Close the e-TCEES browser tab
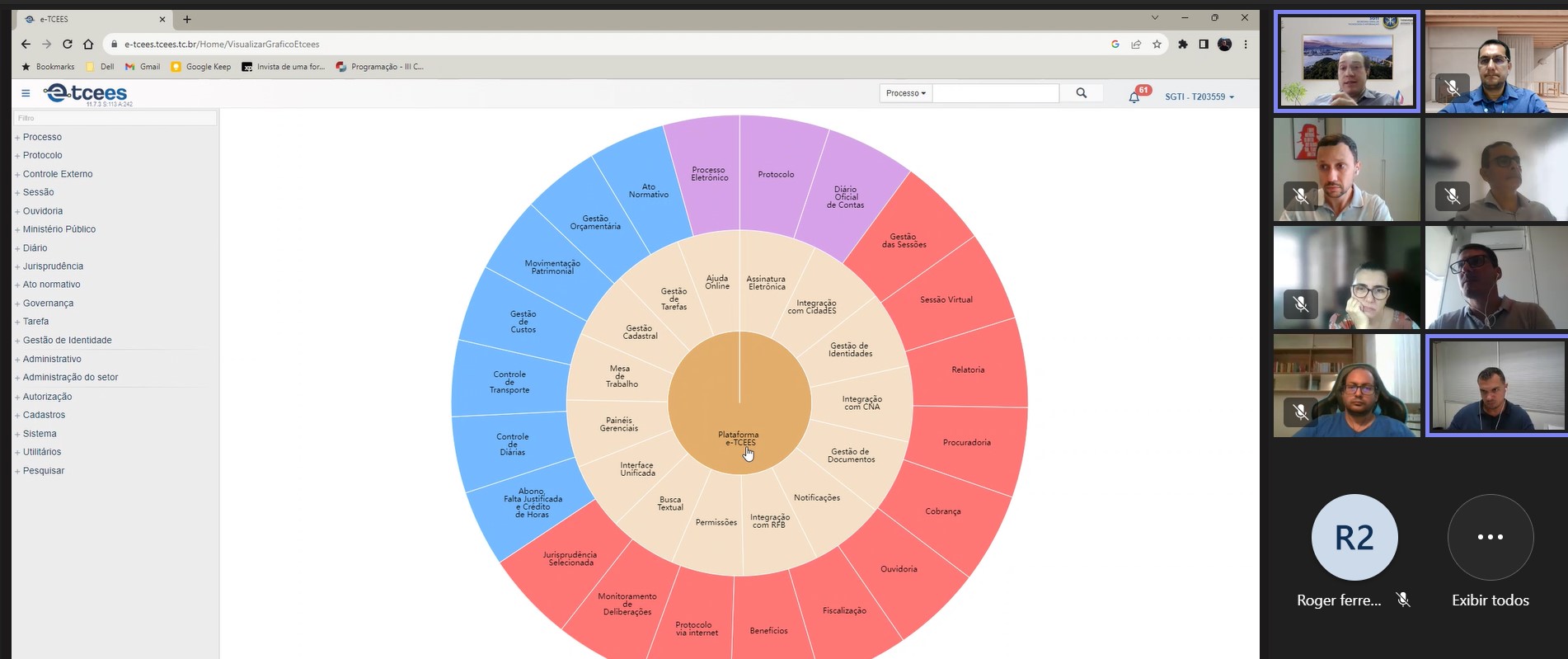1568x659 pixels. click(162, 19)
